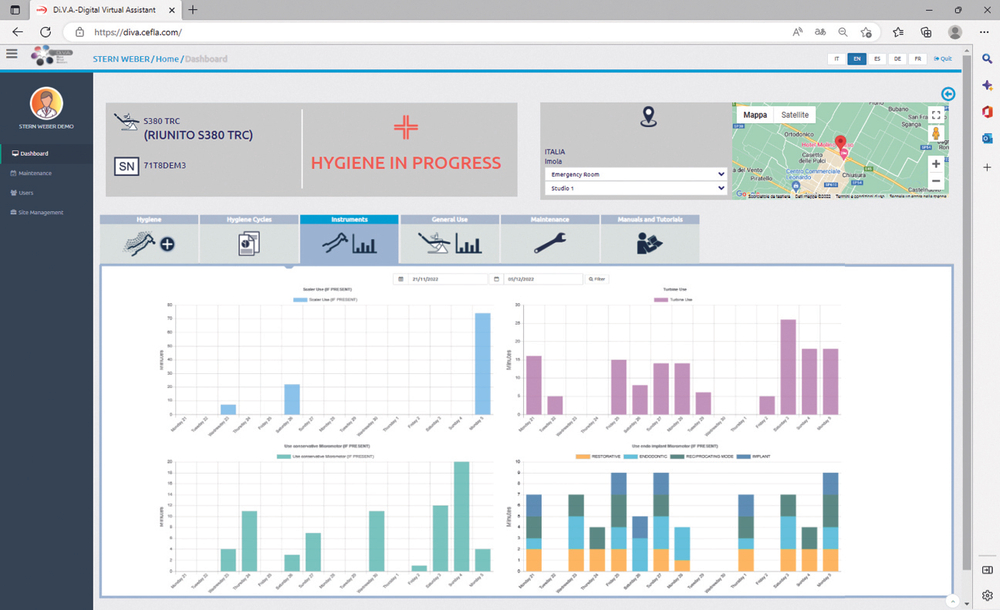Toggle ENDODONTIC blue legend swatch

[630, 456]
